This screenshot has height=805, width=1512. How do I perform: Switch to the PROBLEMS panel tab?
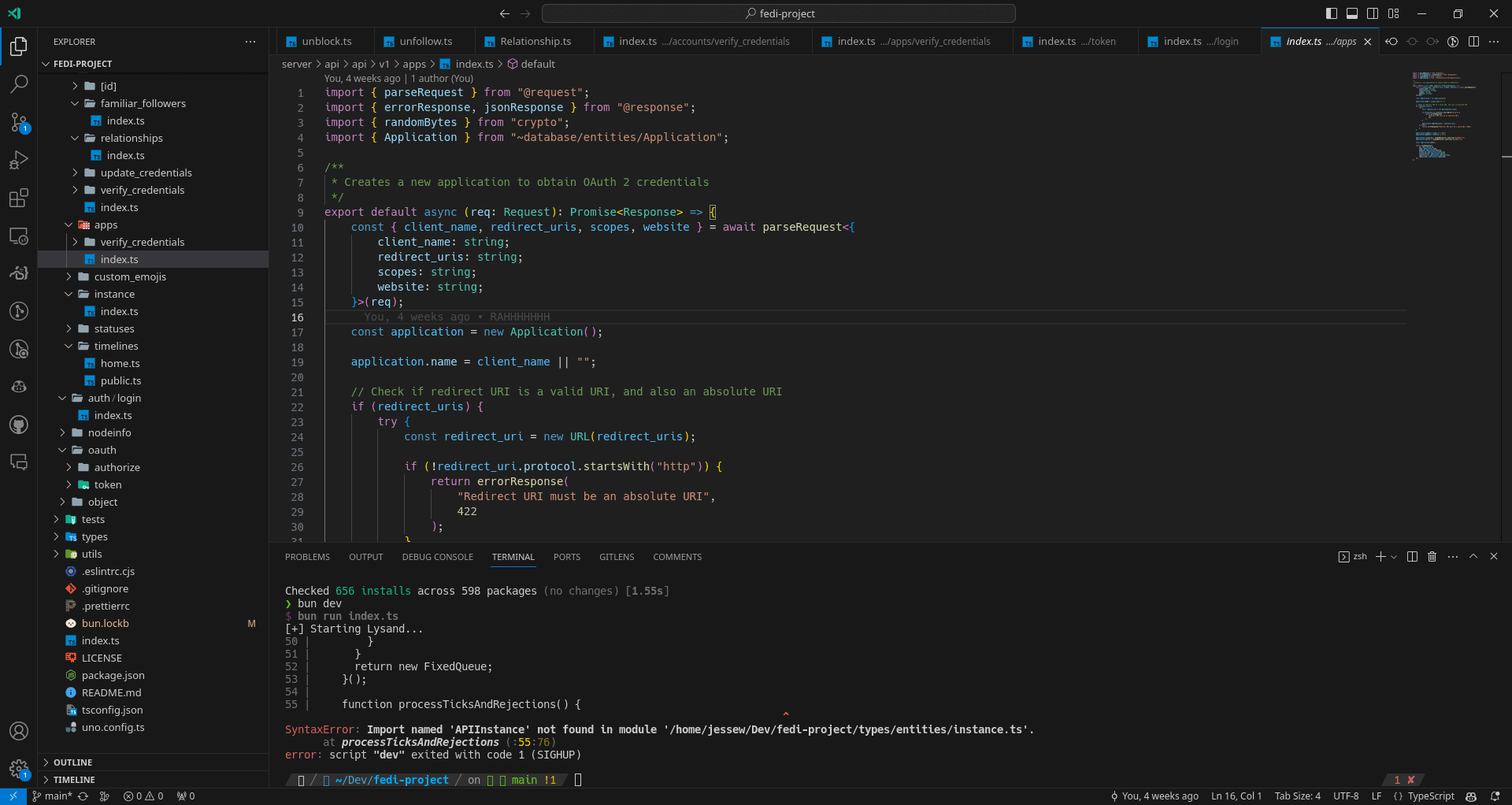(307, 557)
